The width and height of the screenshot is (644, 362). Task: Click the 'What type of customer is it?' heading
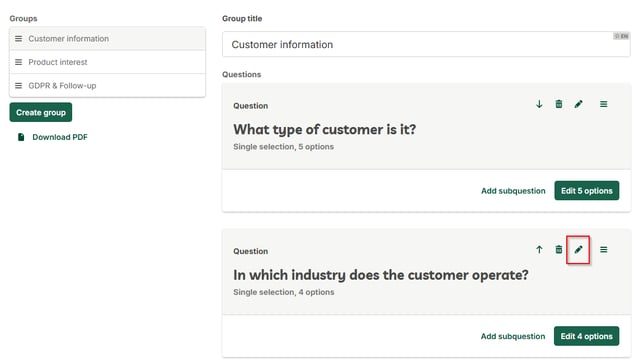point(324,129)
